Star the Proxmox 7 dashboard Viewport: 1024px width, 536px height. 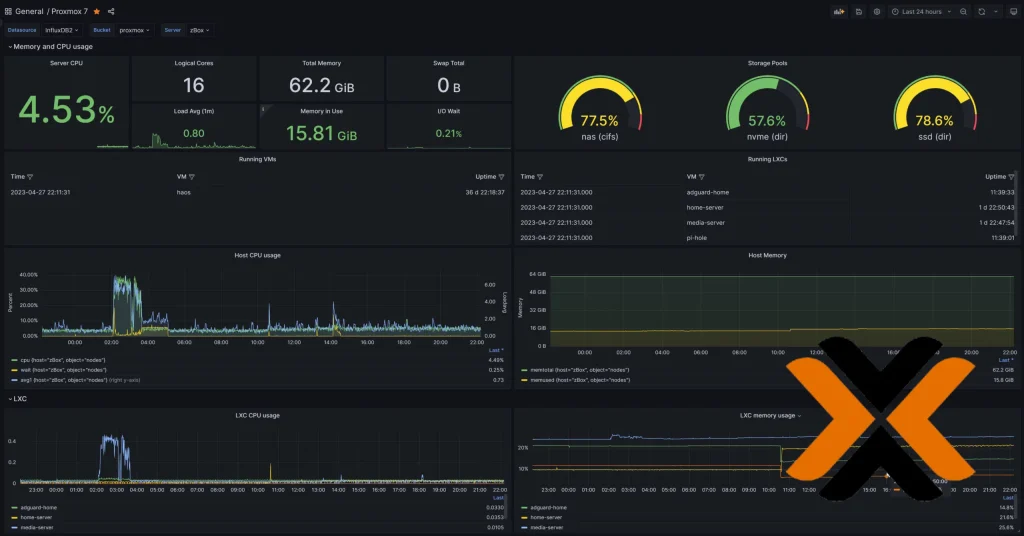point(97,12)
